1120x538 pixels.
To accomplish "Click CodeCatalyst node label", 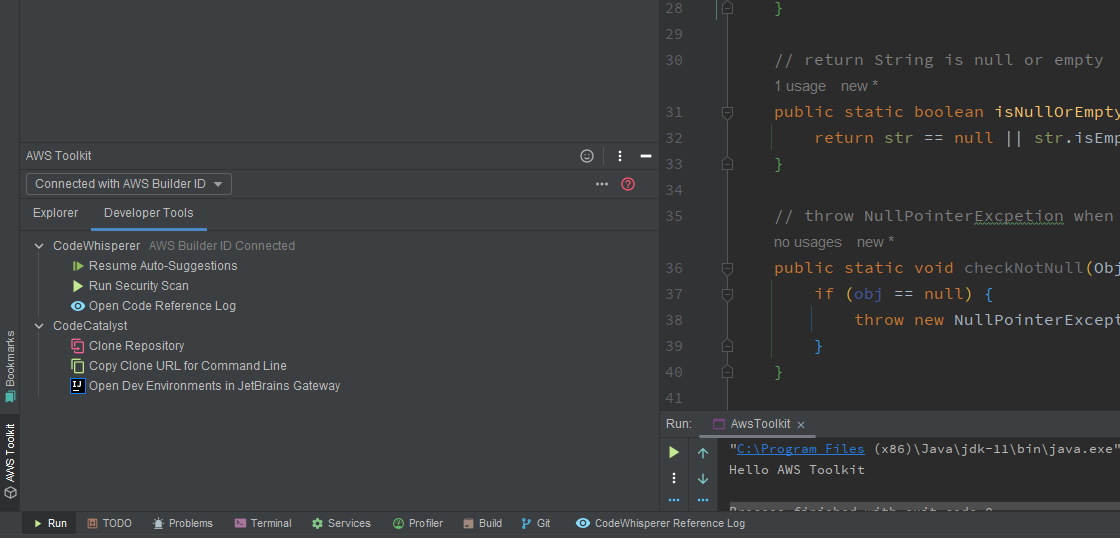I will point(90,326).
